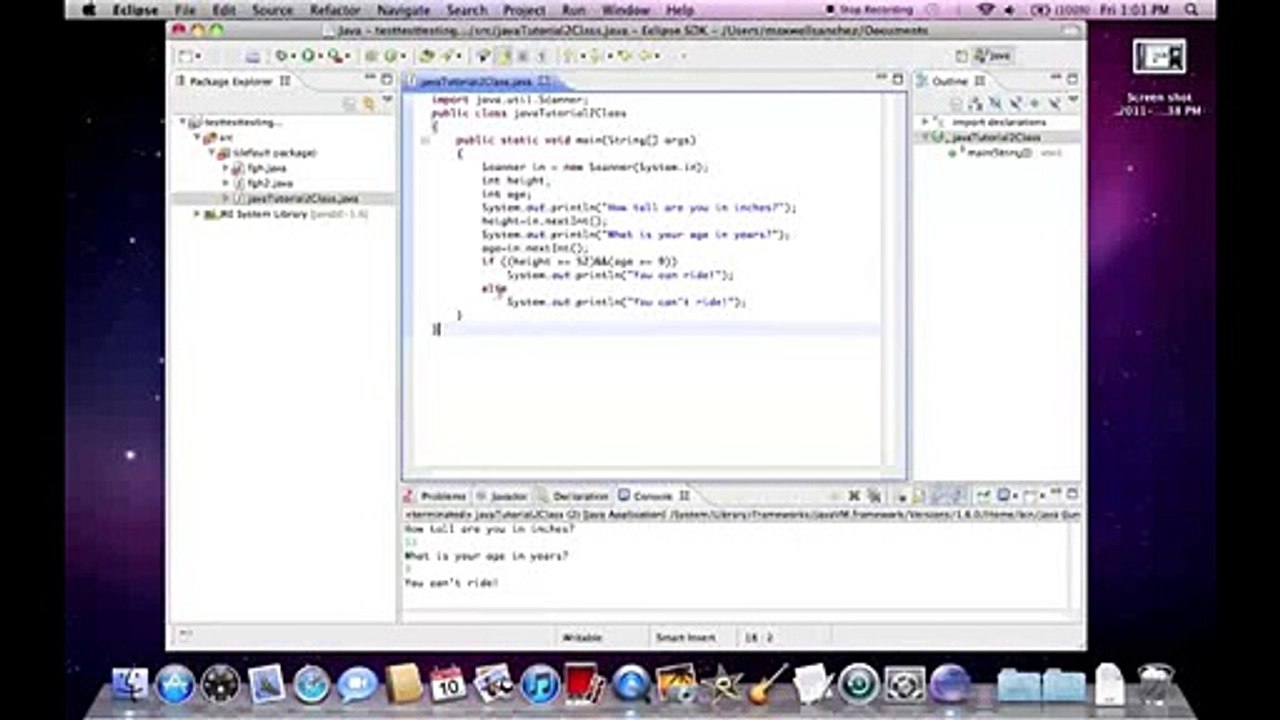Click Clear Console icon
This screenshot has height=720, width=1280.
pos(902,495)
